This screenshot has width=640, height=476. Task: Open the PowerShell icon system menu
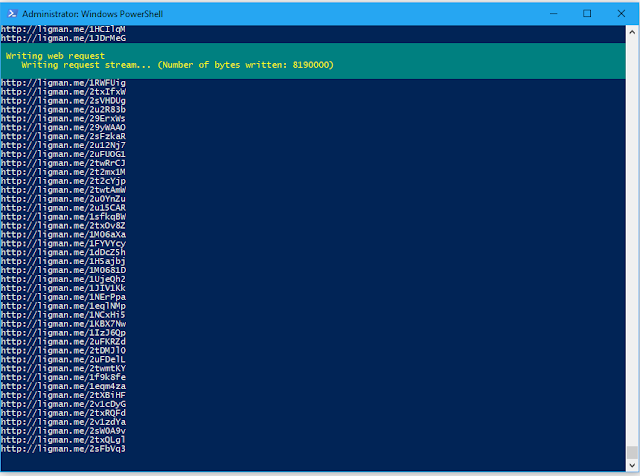click(12, 13)
